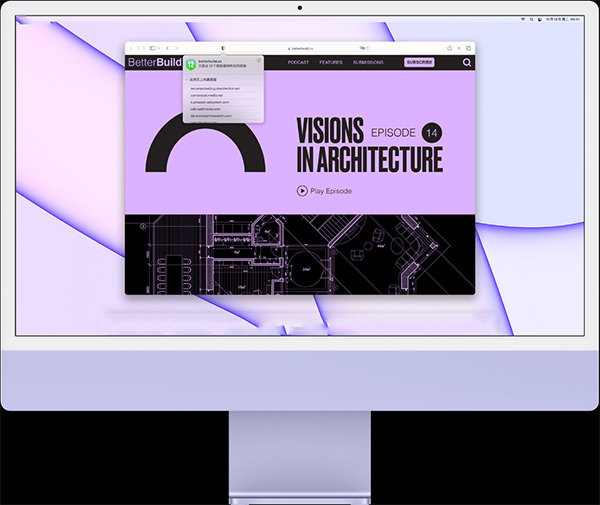The width and height of the screenshot is (600, 505).
Task: Click the Safari privacy report shield icon
Action: click(x=222, y=48)
